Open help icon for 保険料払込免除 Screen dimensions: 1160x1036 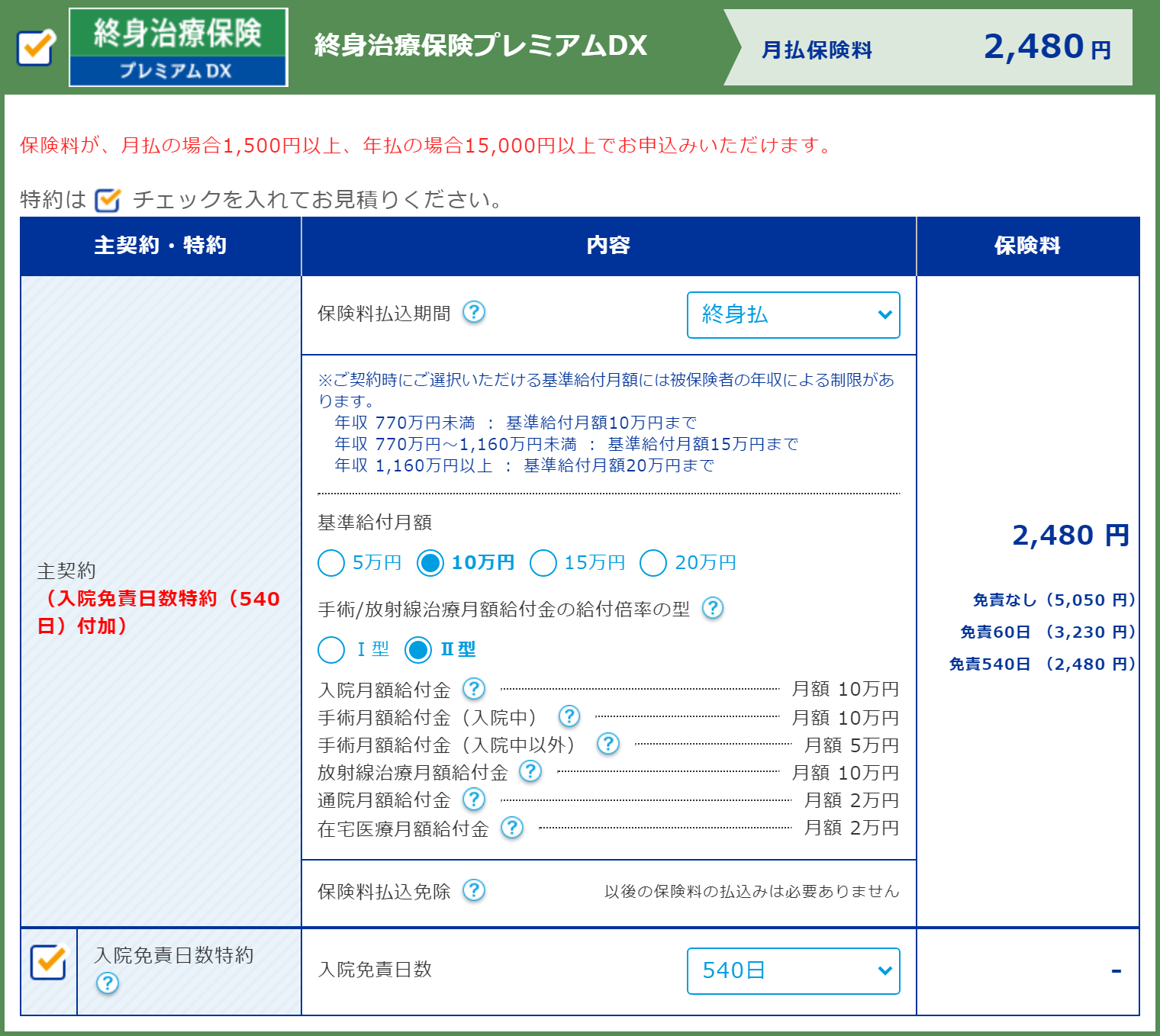(x=474, y=890)
